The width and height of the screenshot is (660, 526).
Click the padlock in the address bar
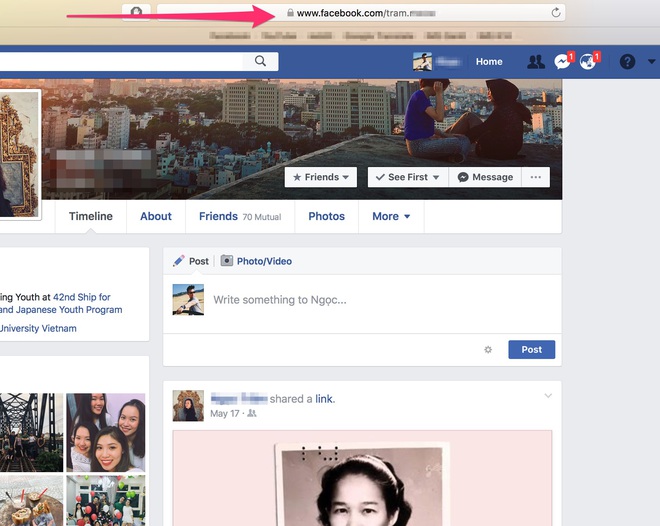point(290,13)
